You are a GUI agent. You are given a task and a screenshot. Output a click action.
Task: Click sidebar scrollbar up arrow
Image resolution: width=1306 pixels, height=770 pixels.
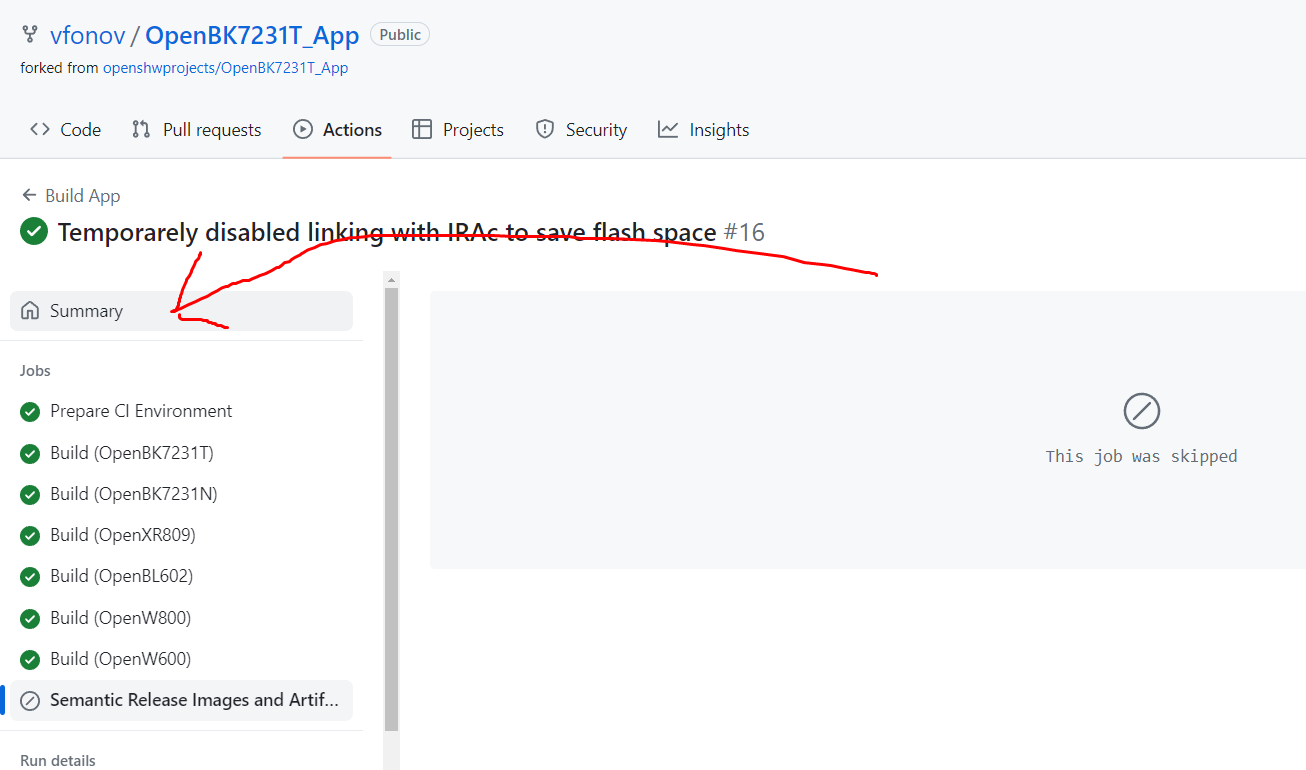[x=391, y=279]
